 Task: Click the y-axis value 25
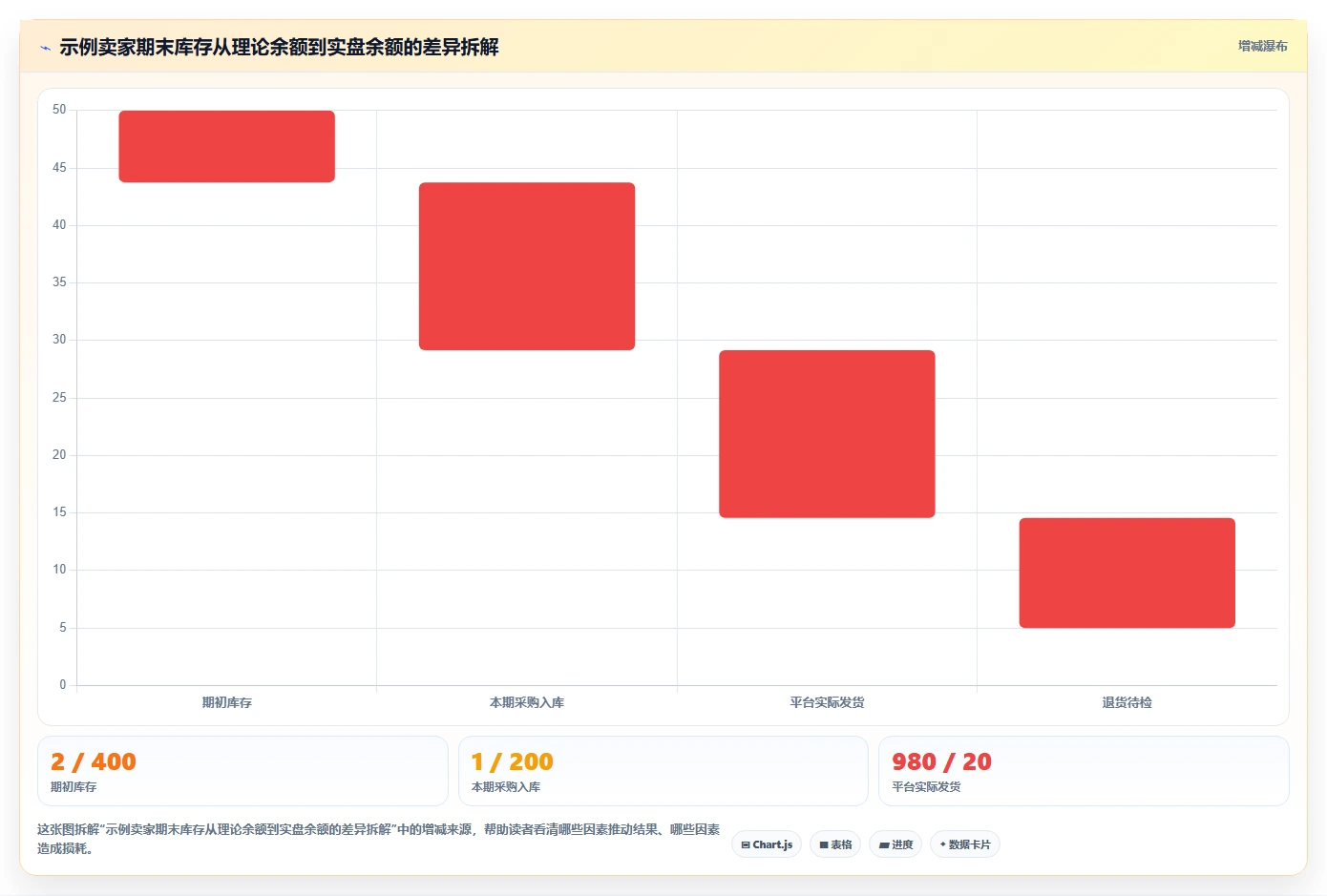(x=59, y=398)
